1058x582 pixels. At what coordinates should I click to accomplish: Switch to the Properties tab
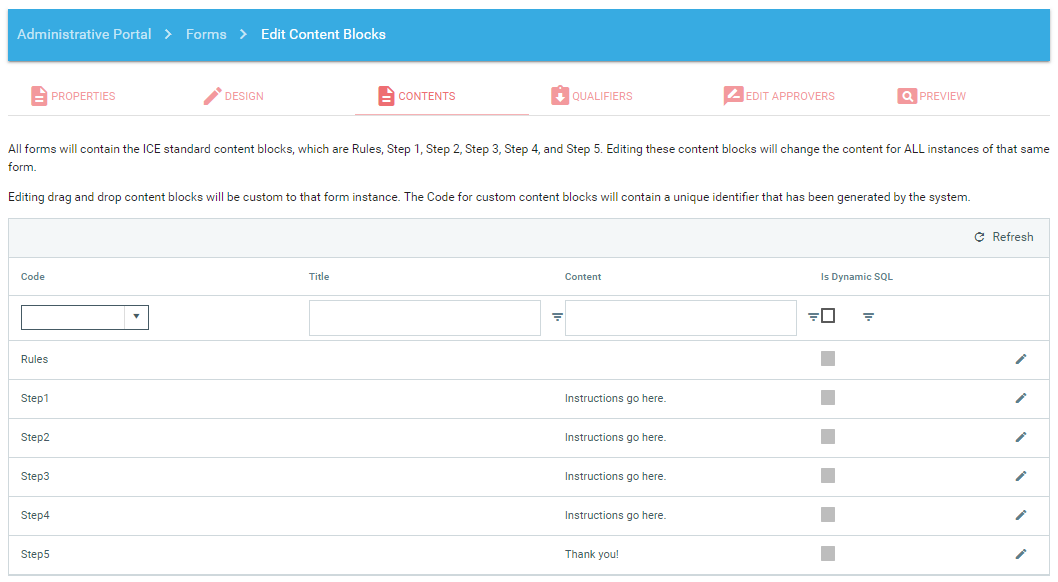[73, 96]
